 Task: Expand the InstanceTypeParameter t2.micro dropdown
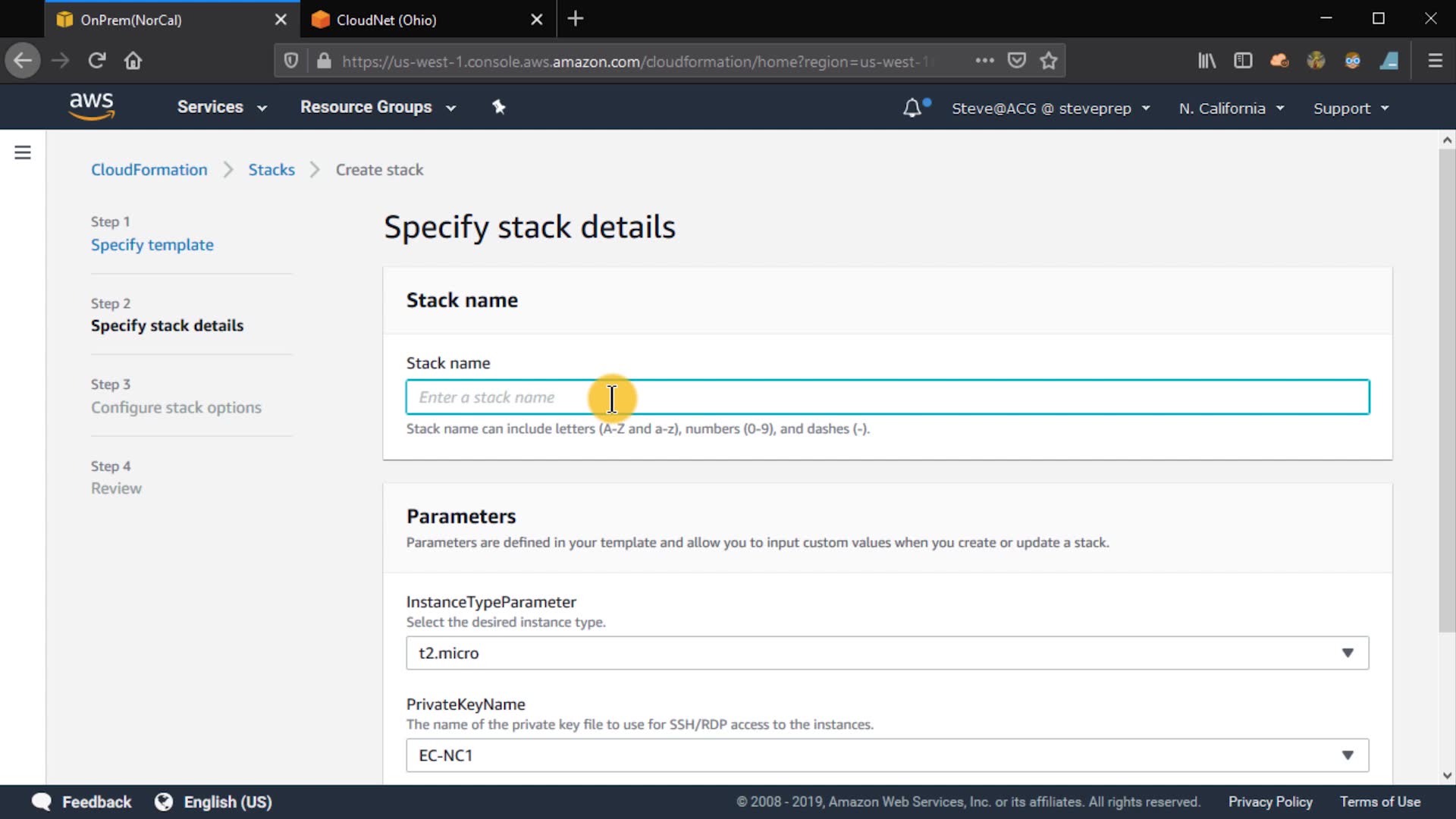point(887,653)
